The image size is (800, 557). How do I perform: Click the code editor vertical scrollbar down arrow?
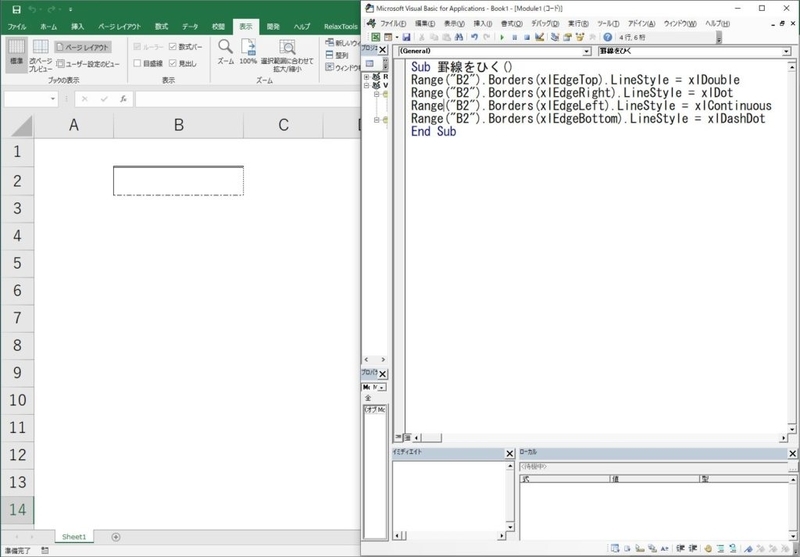click(791, 427)
